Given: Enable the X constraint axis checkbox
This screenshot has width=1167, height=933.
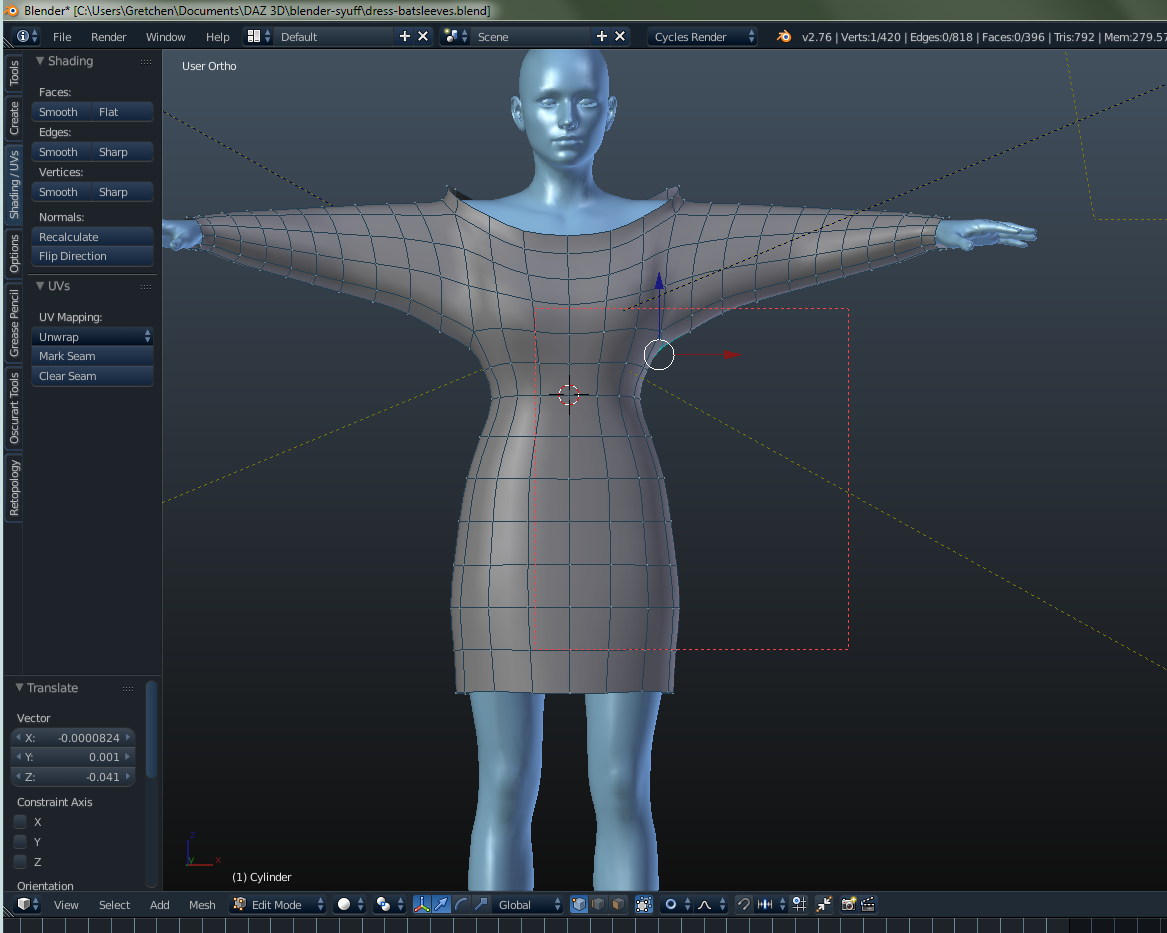Looking at the screenshot, I should pyautogui.click(x=20, y=822).
